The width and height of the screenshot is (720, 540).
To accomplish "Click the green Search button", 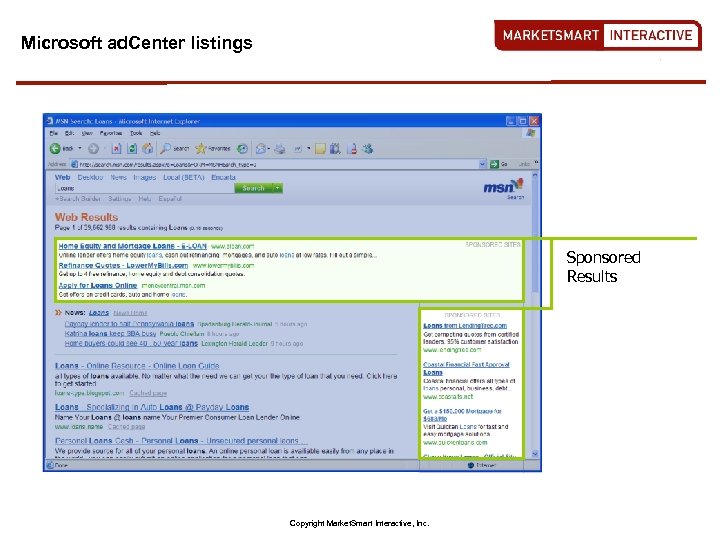I will [253, 188].
